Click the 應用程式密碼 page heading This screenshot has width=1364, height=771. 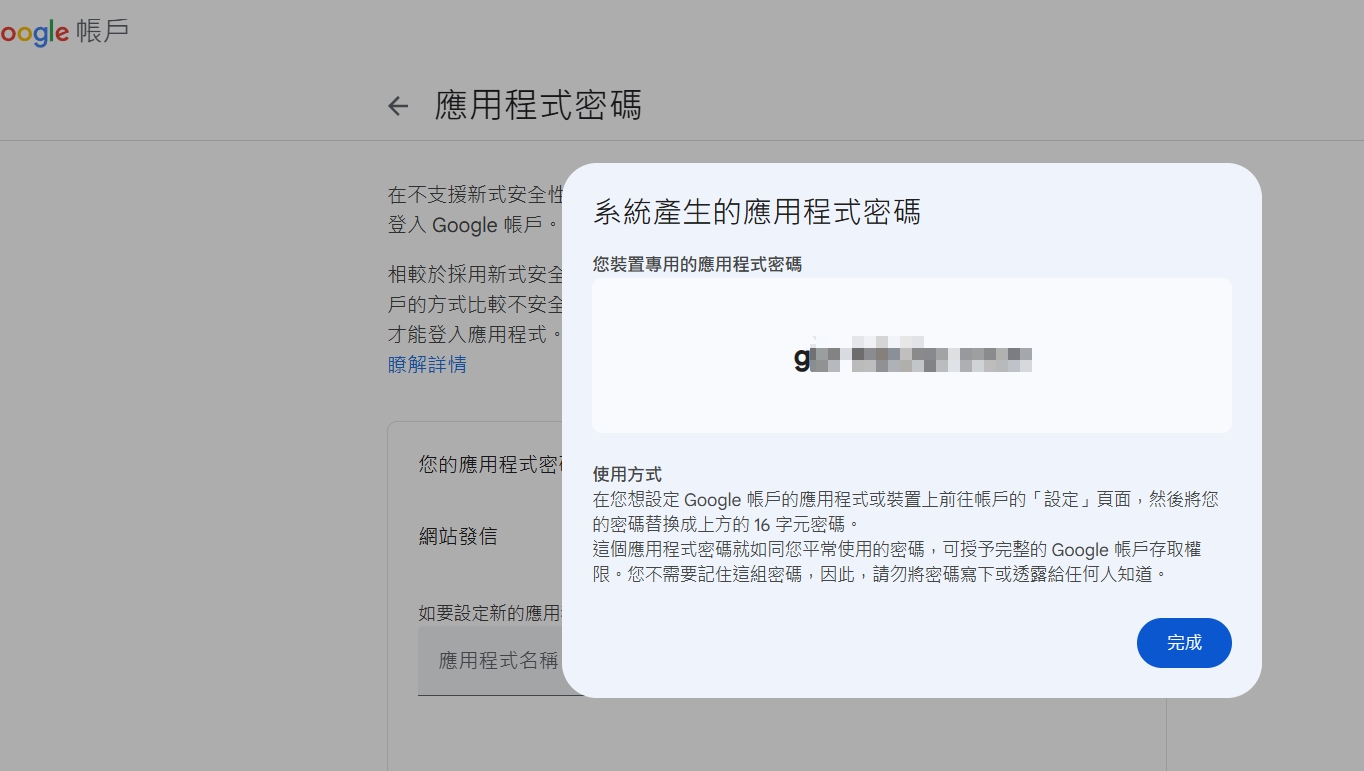pyautogui.click(x=538, y=105)
